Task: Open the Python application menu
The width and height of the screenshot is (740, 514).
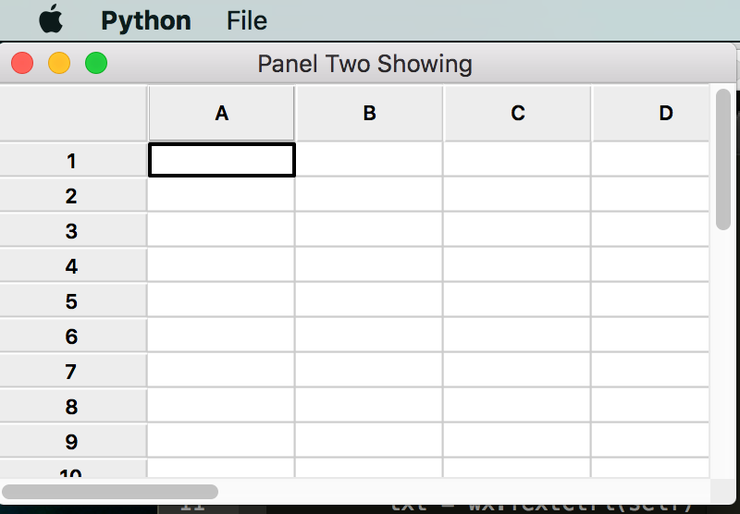Action: coord(145,20)
